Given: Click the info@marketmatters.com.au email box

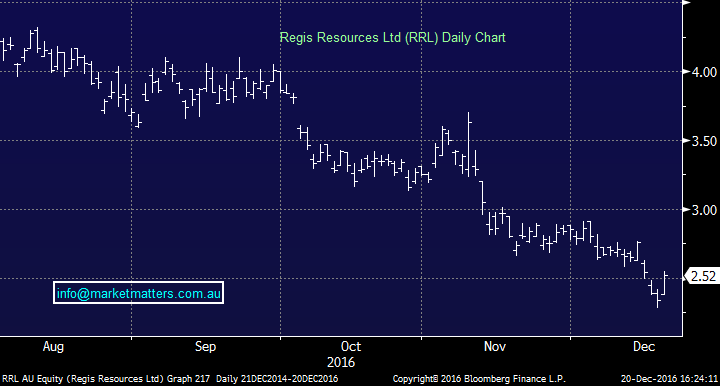Looking at the screenshot, I should point(138,293).
